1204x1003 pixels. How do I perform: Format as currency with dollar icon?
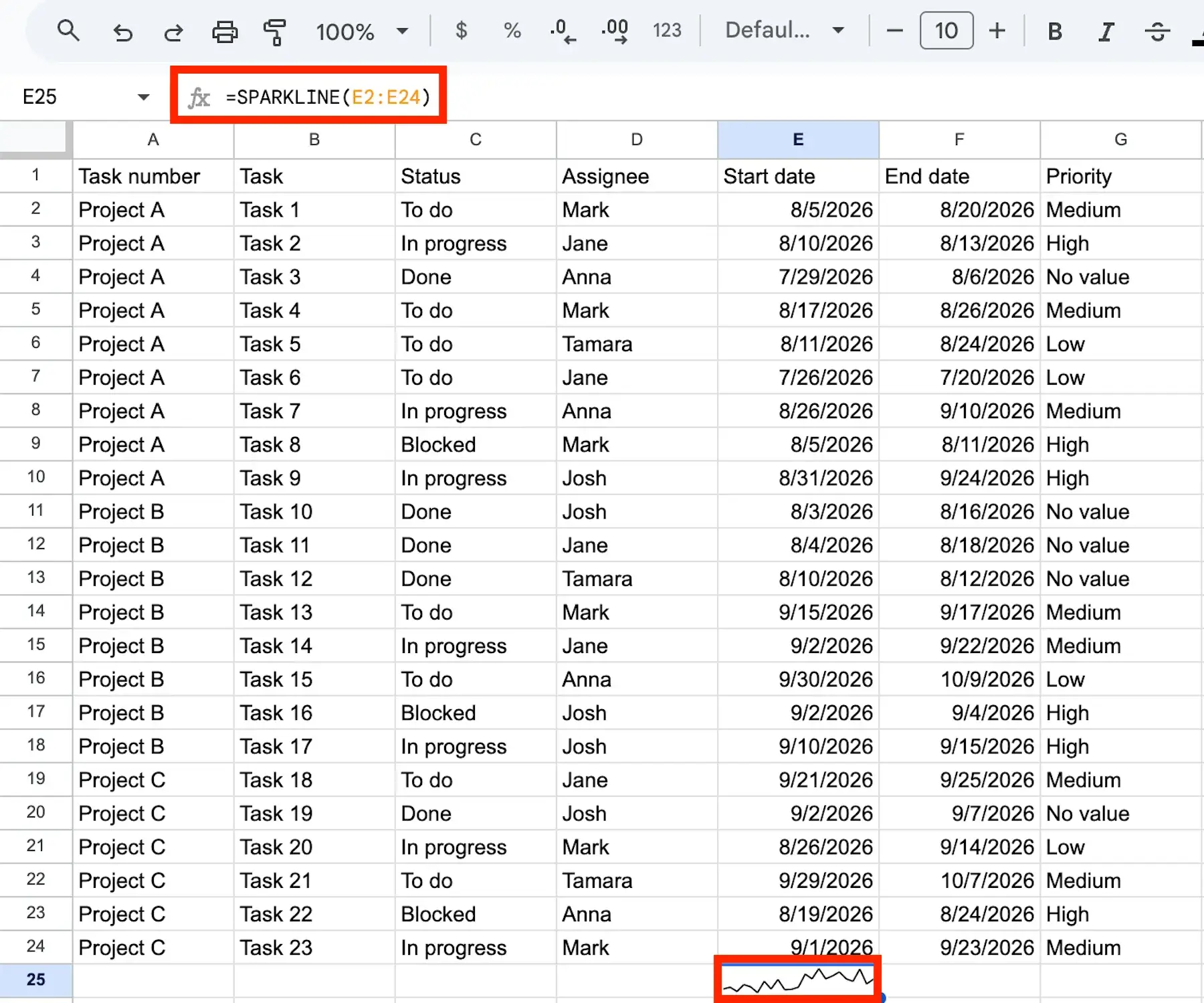click(x=461, y=31)
